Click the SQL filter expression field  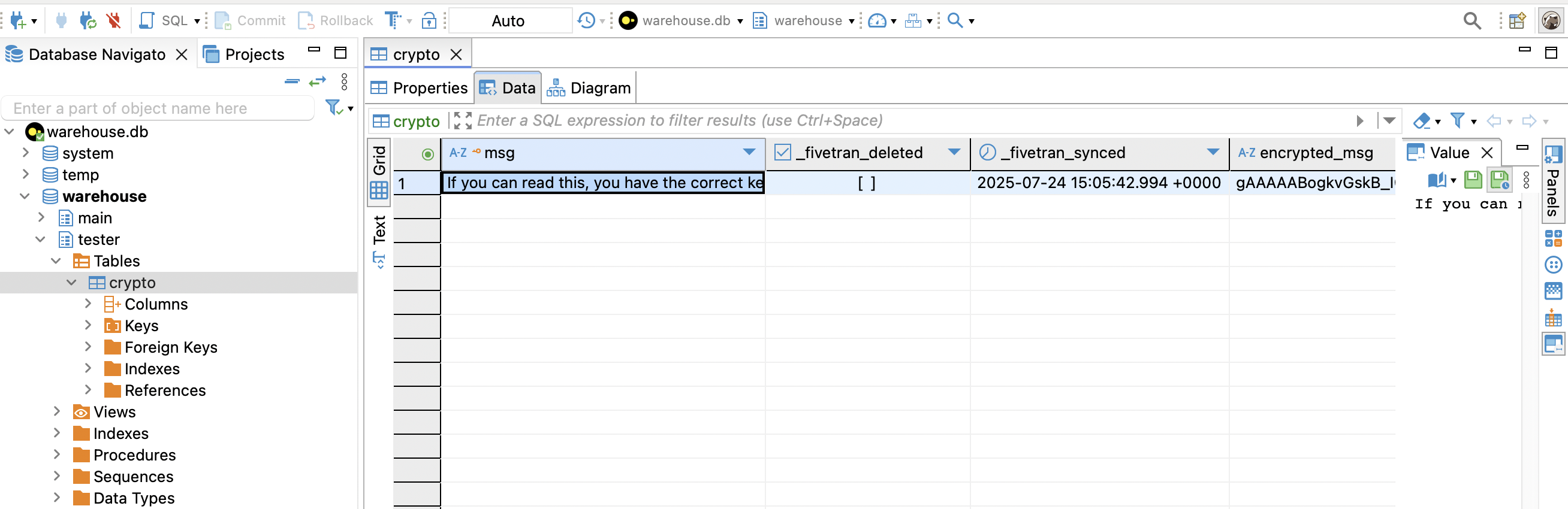point(913,121)
